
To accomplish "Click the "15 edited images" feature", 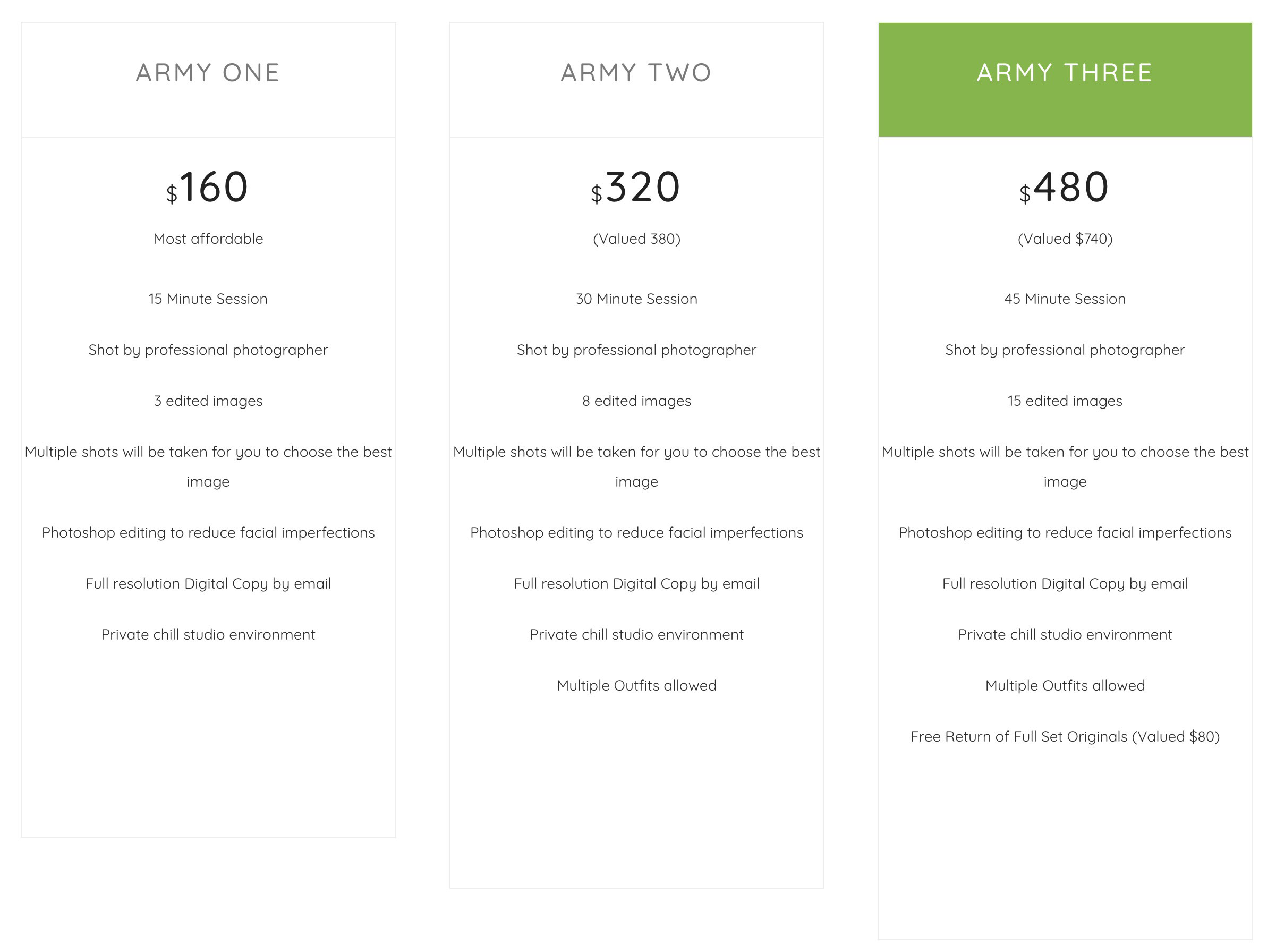I will tap(1064, 401).
